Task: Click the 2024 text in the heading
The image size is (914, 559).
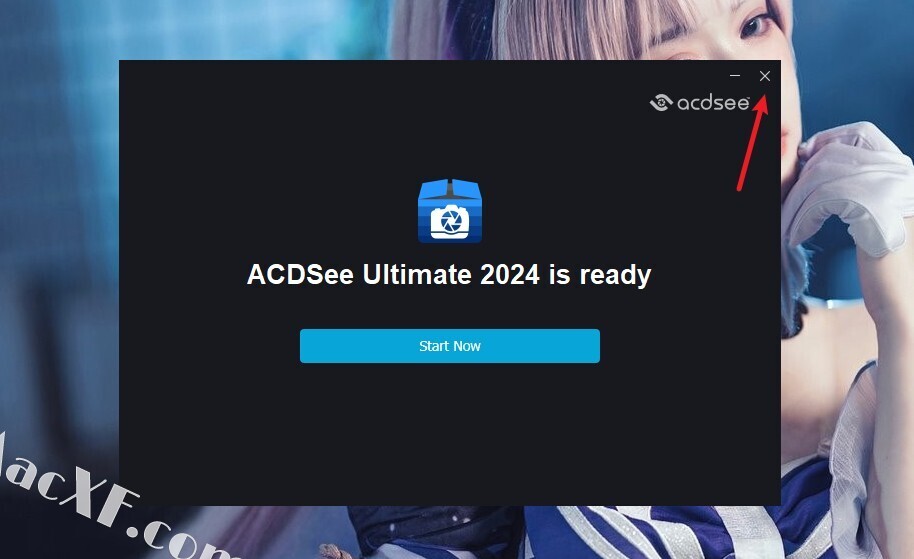Action: tap(509, 275)
